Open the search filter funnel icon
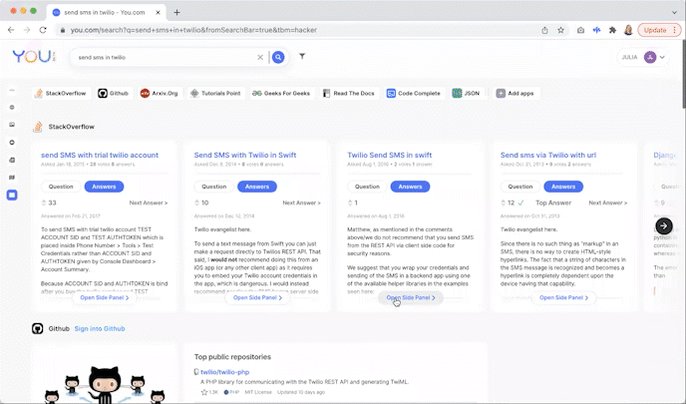Image resolution: width=686 pixels, height=404 pixels. pyautogui.click(x=302, y=56)
